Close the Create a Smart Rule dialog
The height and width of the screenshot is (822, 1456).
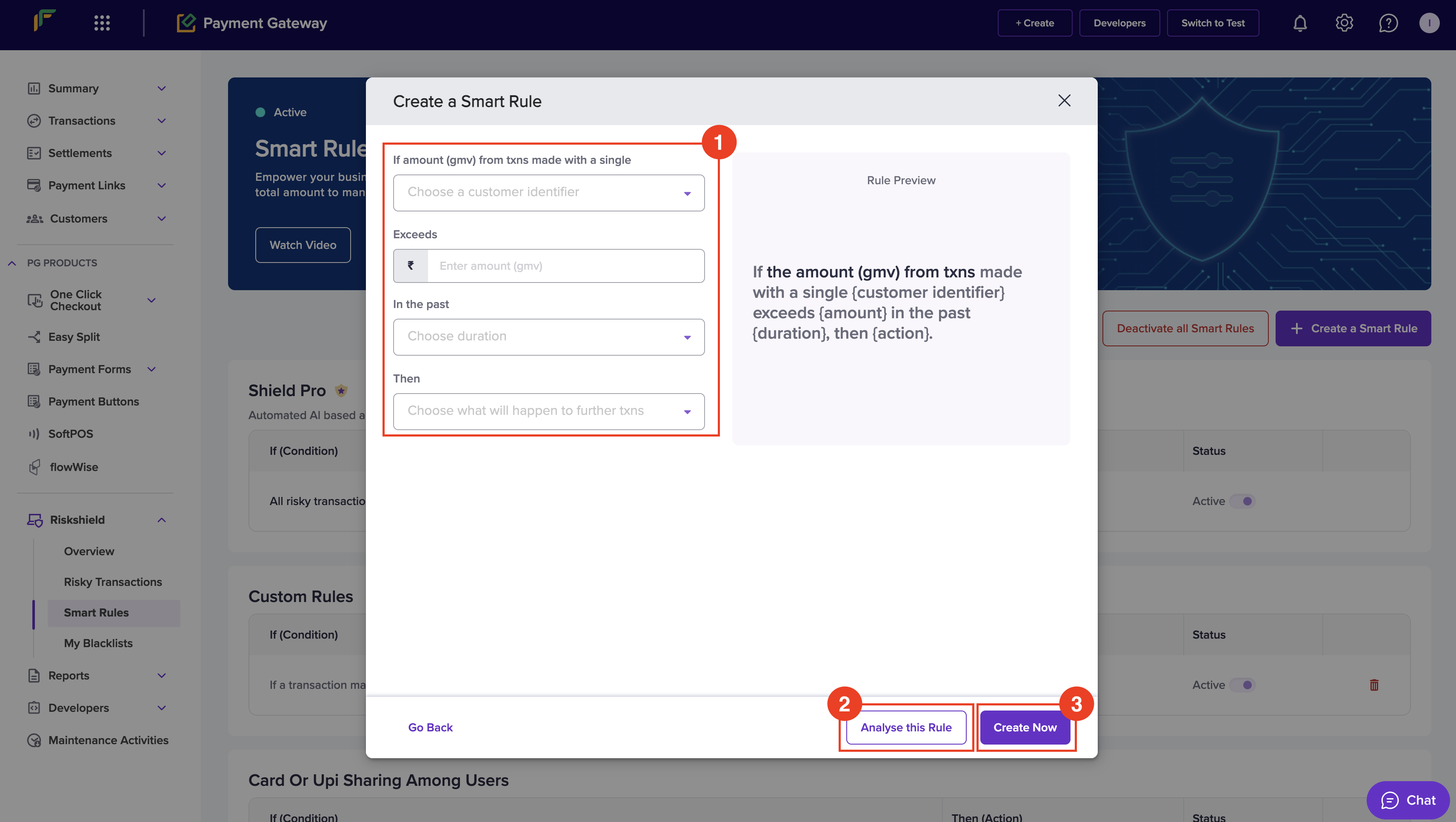1064,101
